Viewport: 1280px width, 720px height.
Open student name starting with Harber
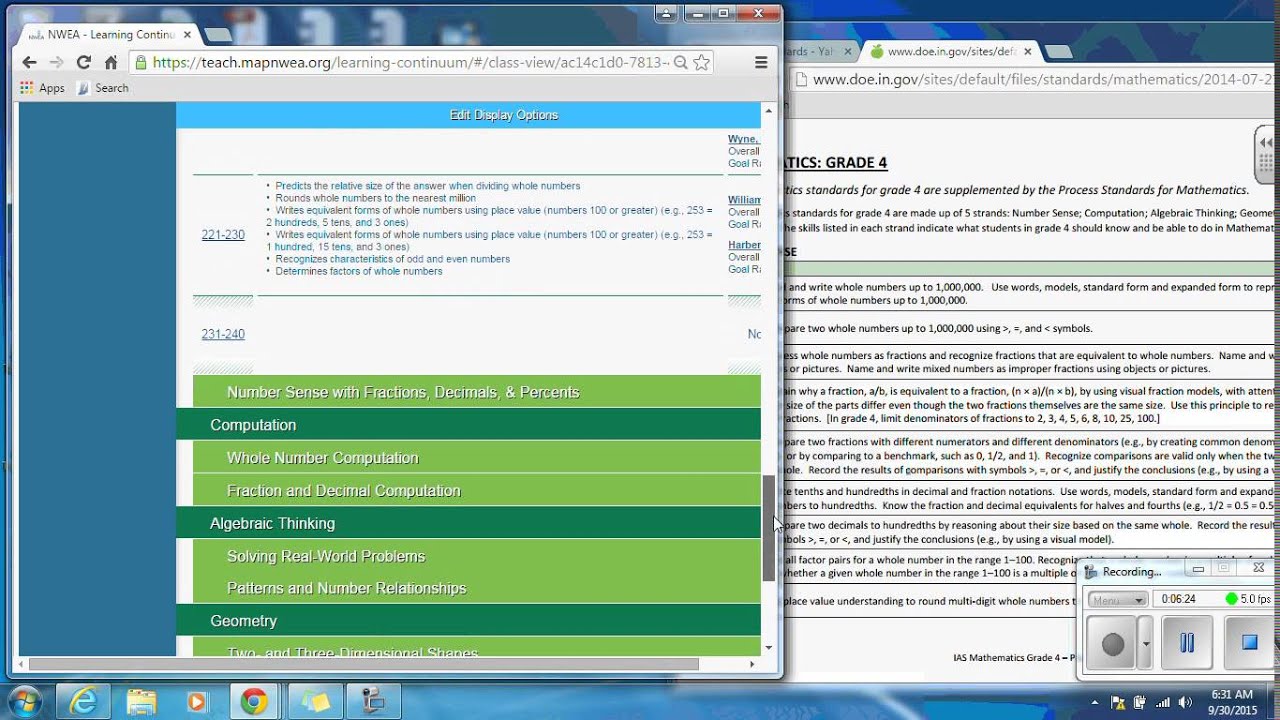click(744, 245)
